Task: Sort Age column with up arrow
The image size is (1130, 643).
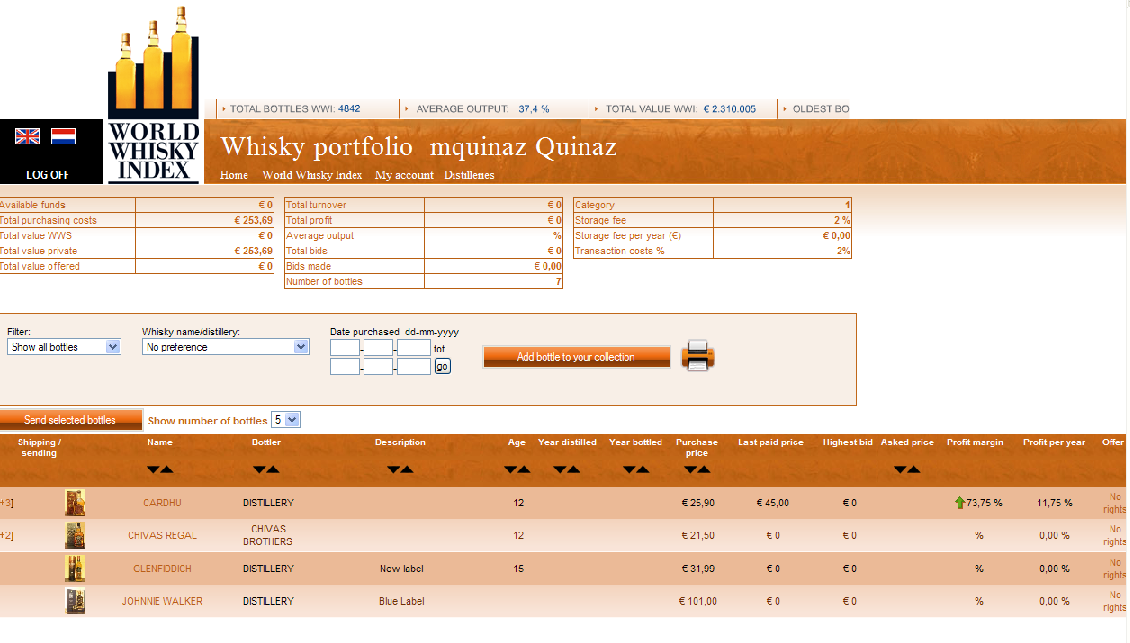Action: point(524,469)
